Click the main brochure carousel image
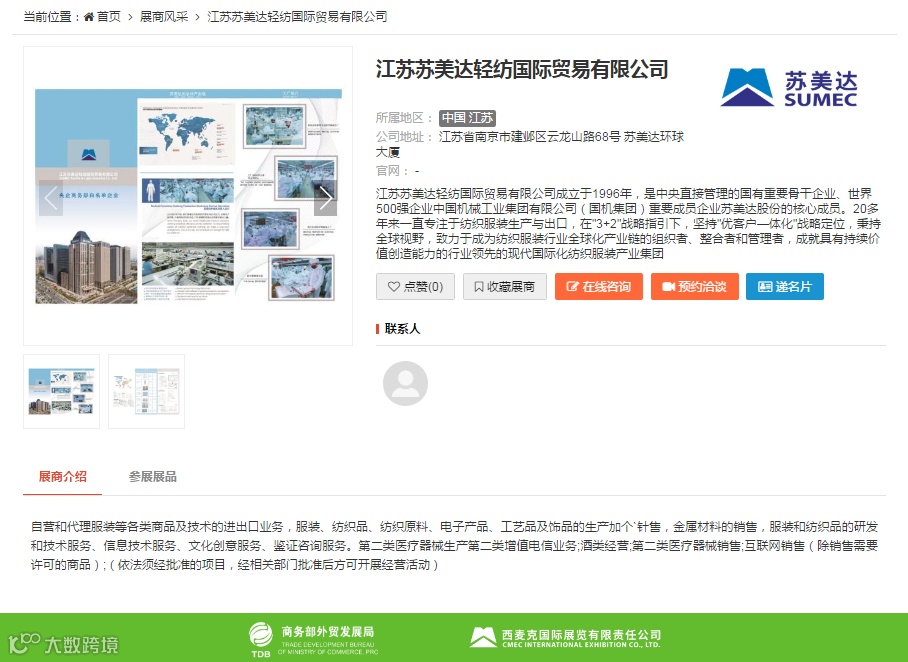The height and width of the screenshot is (662, 908). [x=188, y=196]
